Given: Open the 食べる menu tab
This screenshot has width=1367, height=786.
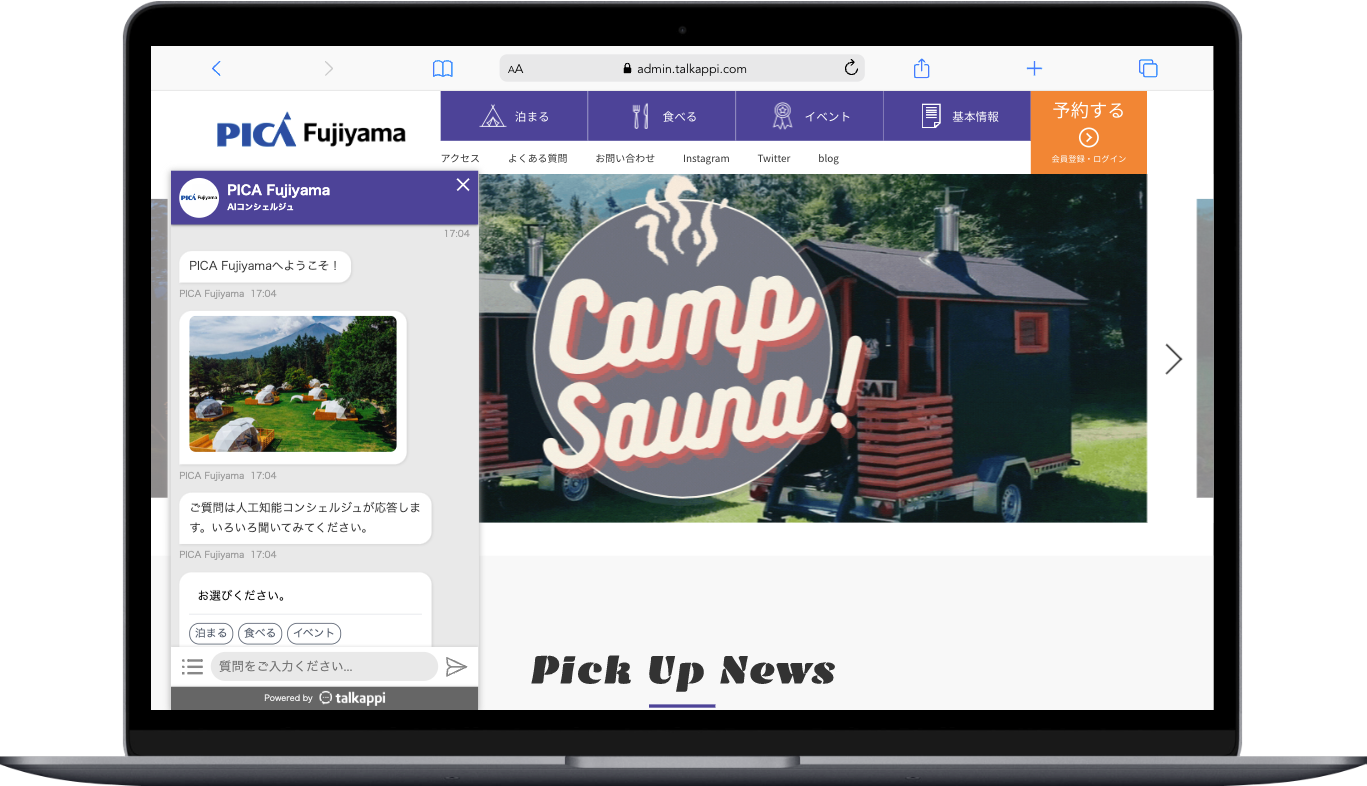Looking at the screenshot, I should coord(662,116).
